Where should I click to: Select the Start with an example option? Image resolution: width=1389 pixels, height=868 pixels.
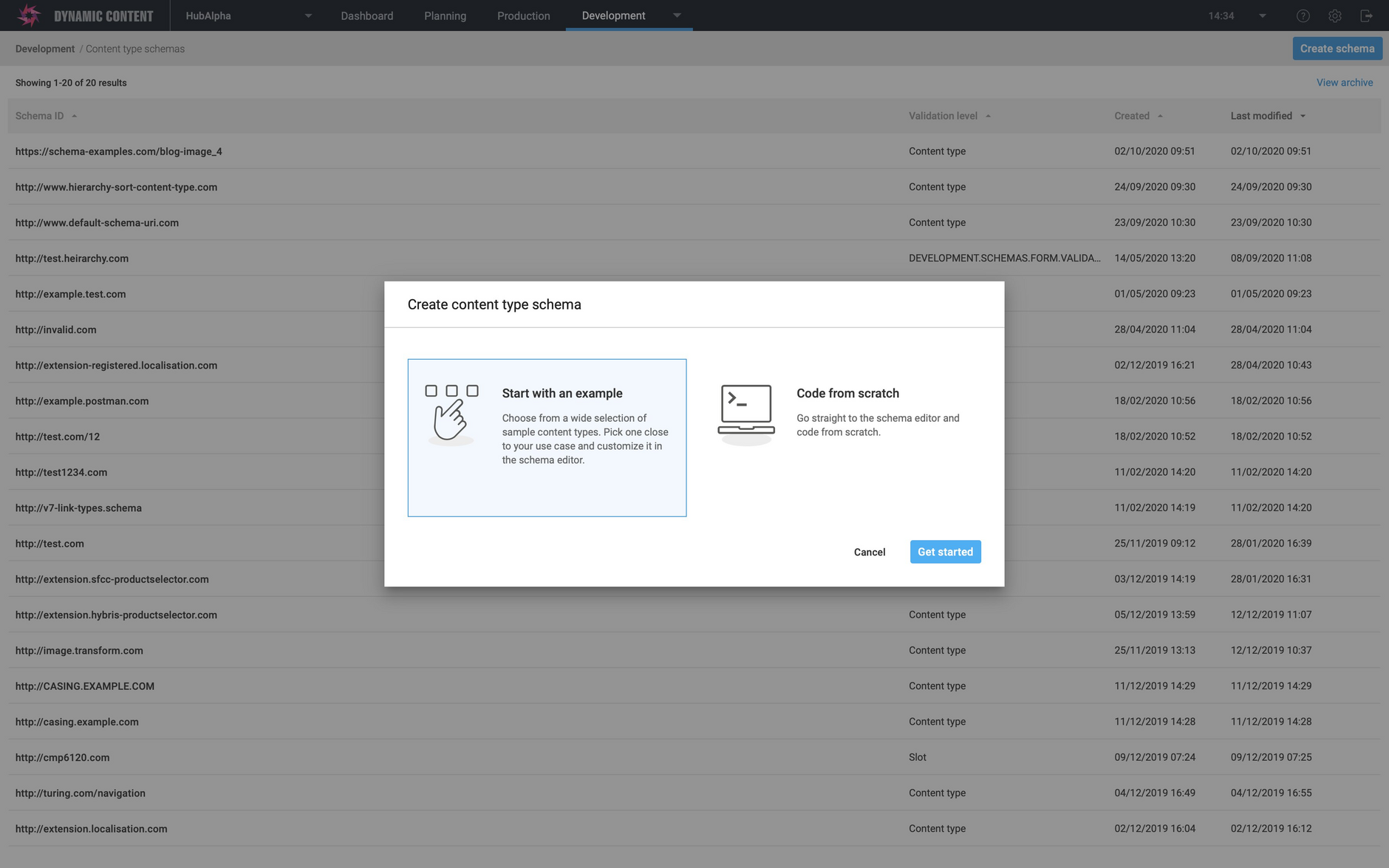(x=547, y=437)
